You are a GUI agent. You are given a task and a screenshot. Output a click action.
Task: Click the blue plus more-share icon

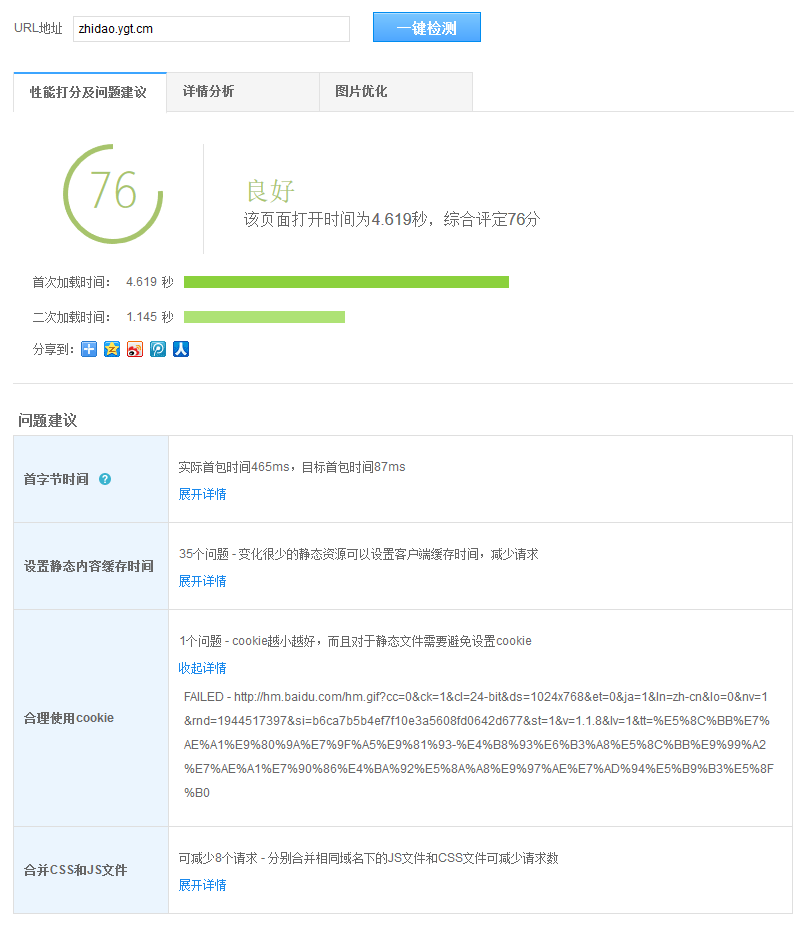89,349
